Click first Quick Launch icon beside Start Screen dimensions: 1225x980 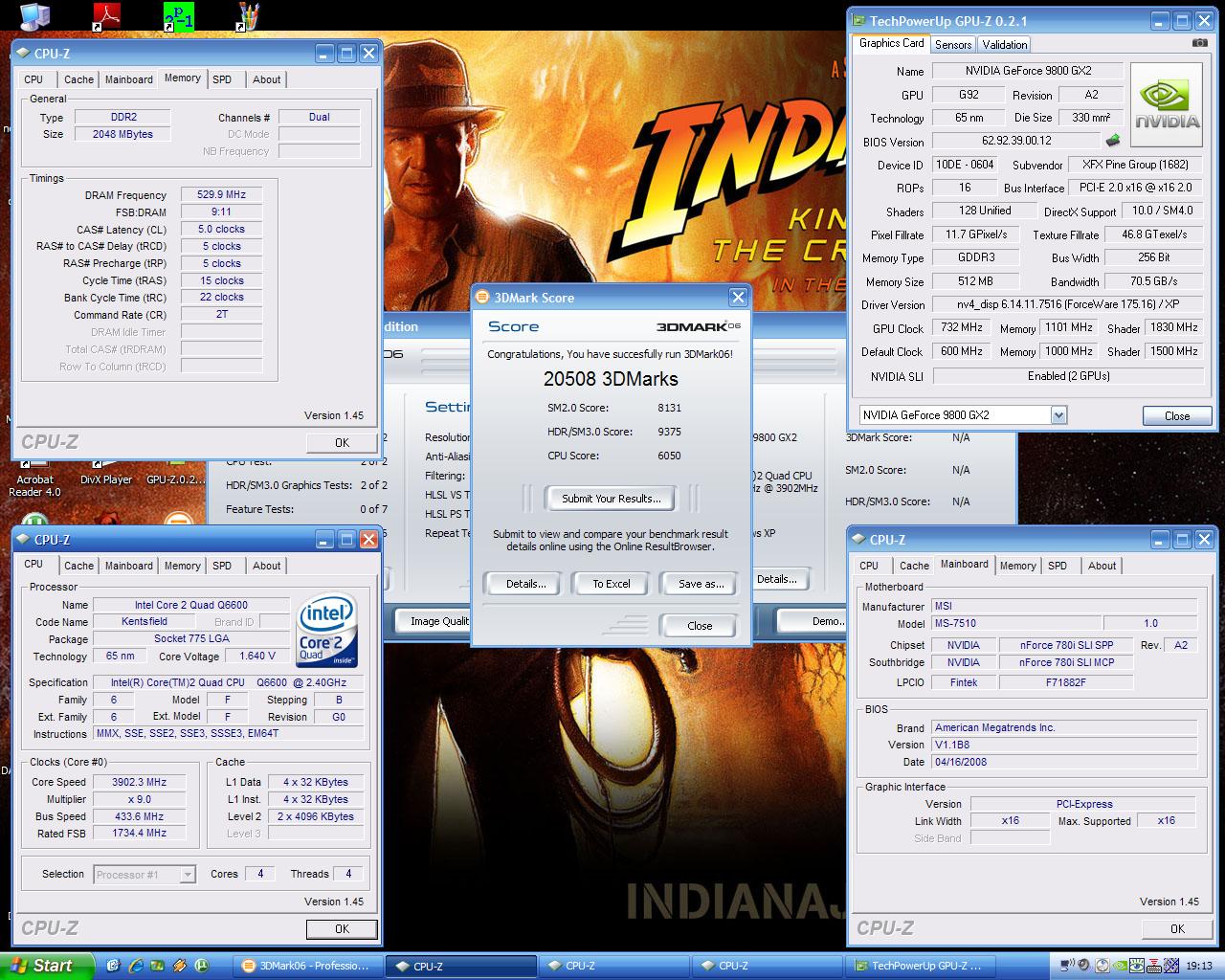pyautogui.click(x=114, y=966)
